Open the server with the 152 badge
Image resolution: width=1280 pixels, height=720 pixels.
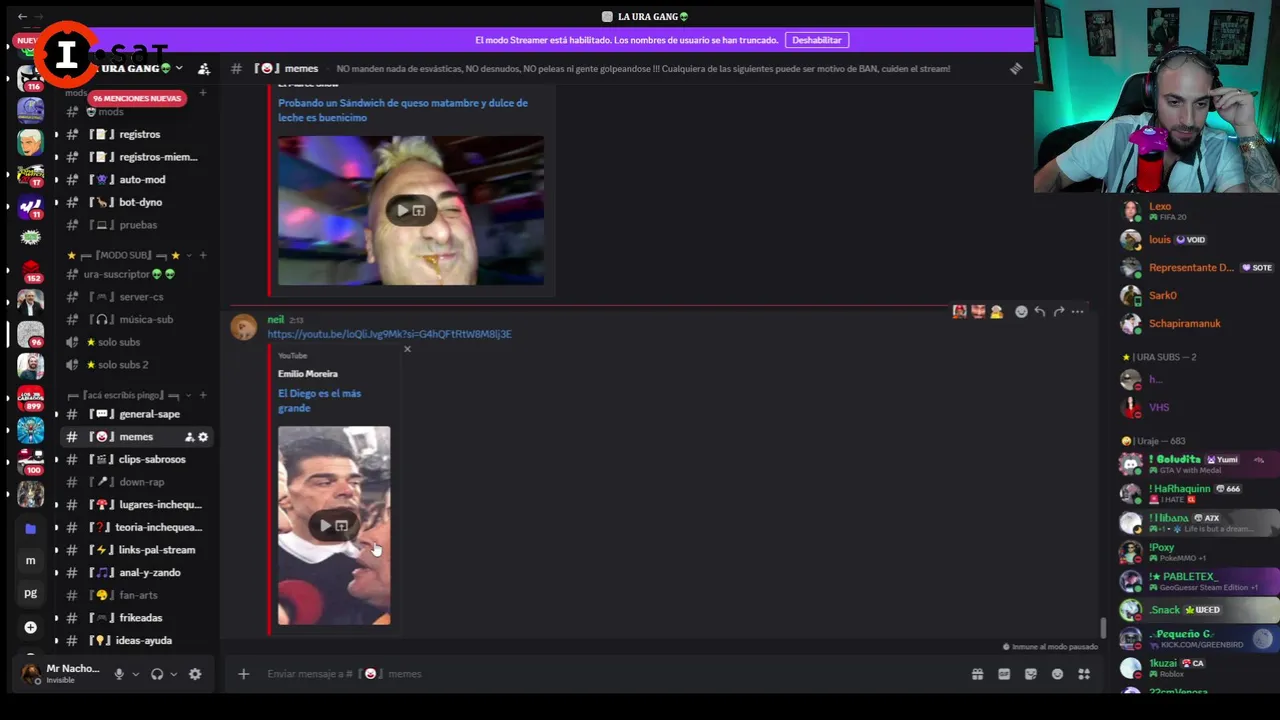[x=31, y=270]
